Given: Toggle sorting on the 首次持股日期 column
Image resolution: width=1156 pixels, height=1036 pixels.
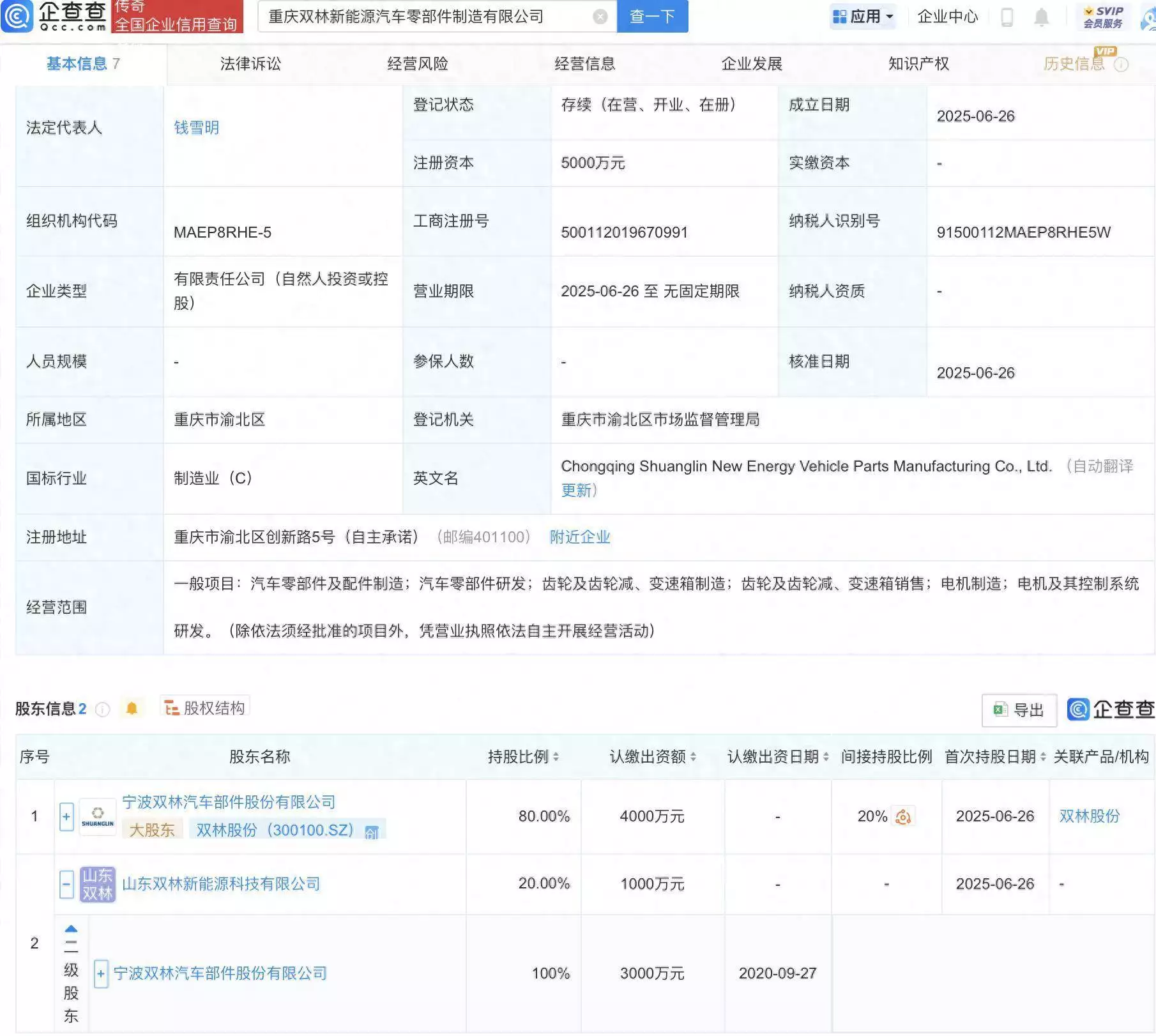Looking at the screenshot, I should click(1044, 758).
